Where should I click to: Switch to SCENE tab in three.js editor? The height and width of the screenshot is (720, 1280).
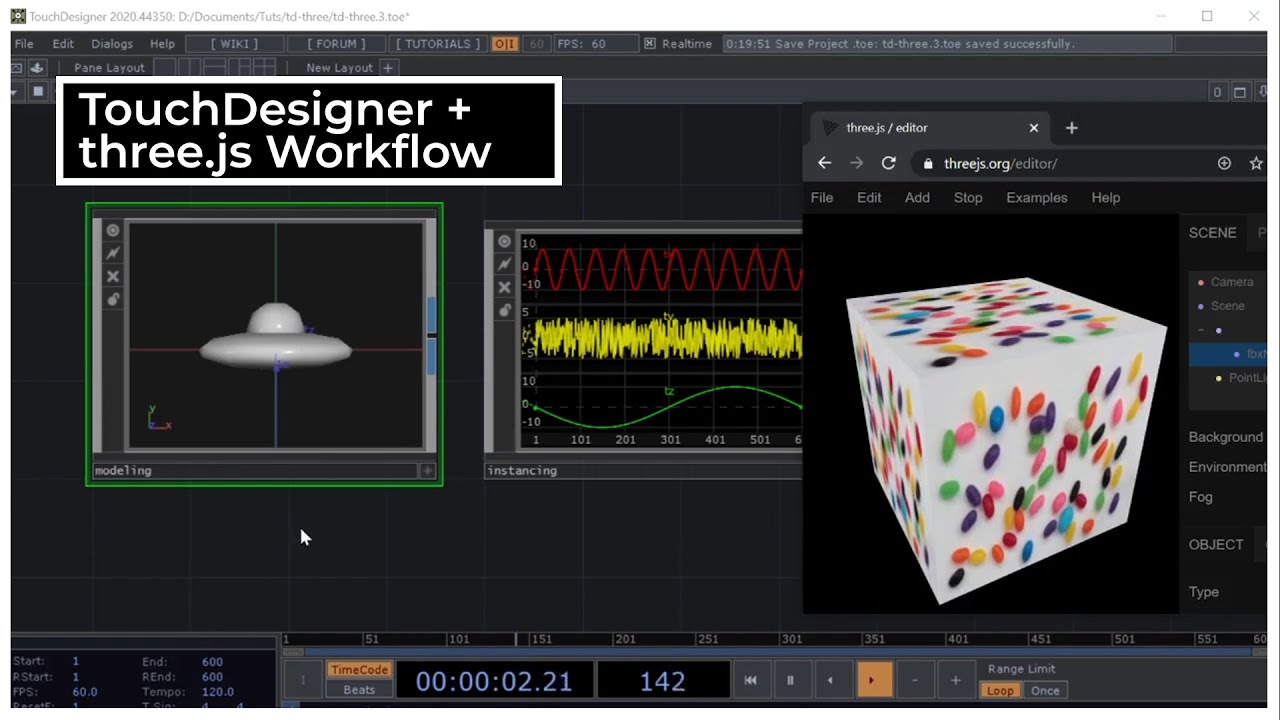[x=1213, y=232]
